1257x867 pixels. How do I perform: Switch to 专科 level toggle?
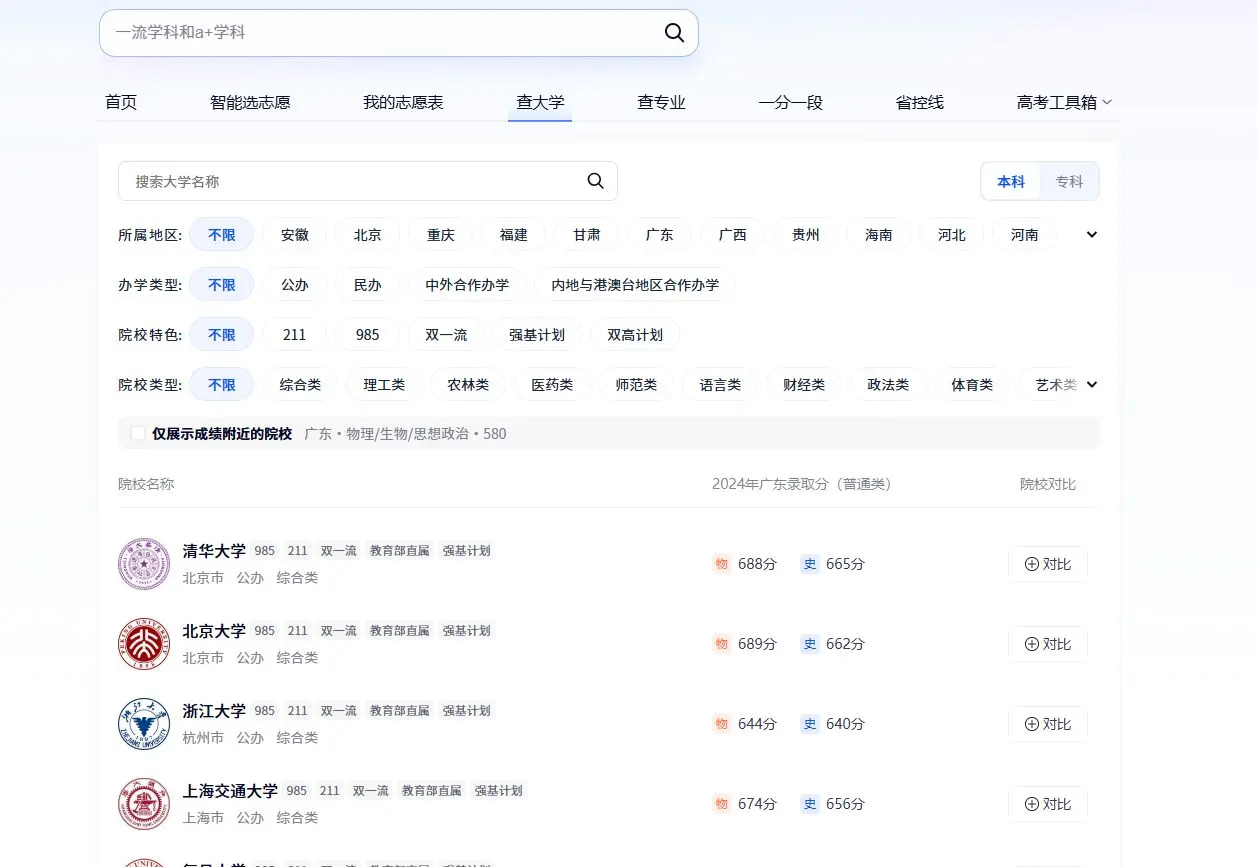point(1069,182)
